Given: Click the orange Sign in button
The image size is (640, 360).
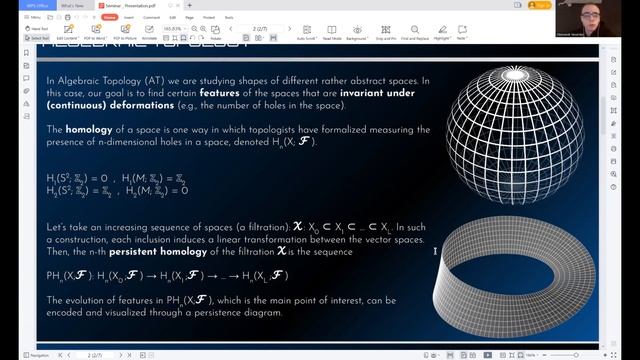Looking at the screenshot, I should pyautogui.click(x=540, y=5).
